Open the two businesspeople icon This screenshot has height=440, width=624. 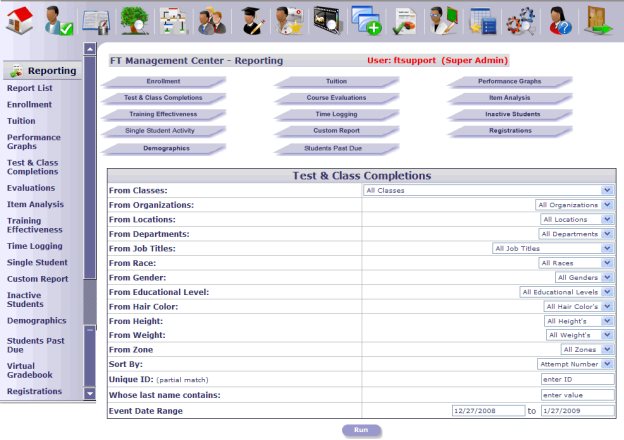(212, 21)
